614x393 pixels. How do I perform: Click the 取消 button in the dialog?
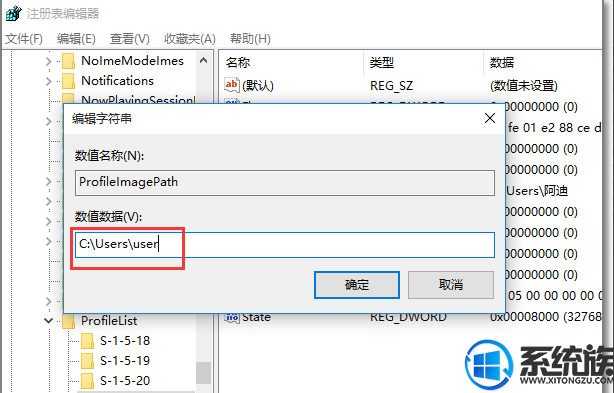pyautogui.click(x=451, y=285)
